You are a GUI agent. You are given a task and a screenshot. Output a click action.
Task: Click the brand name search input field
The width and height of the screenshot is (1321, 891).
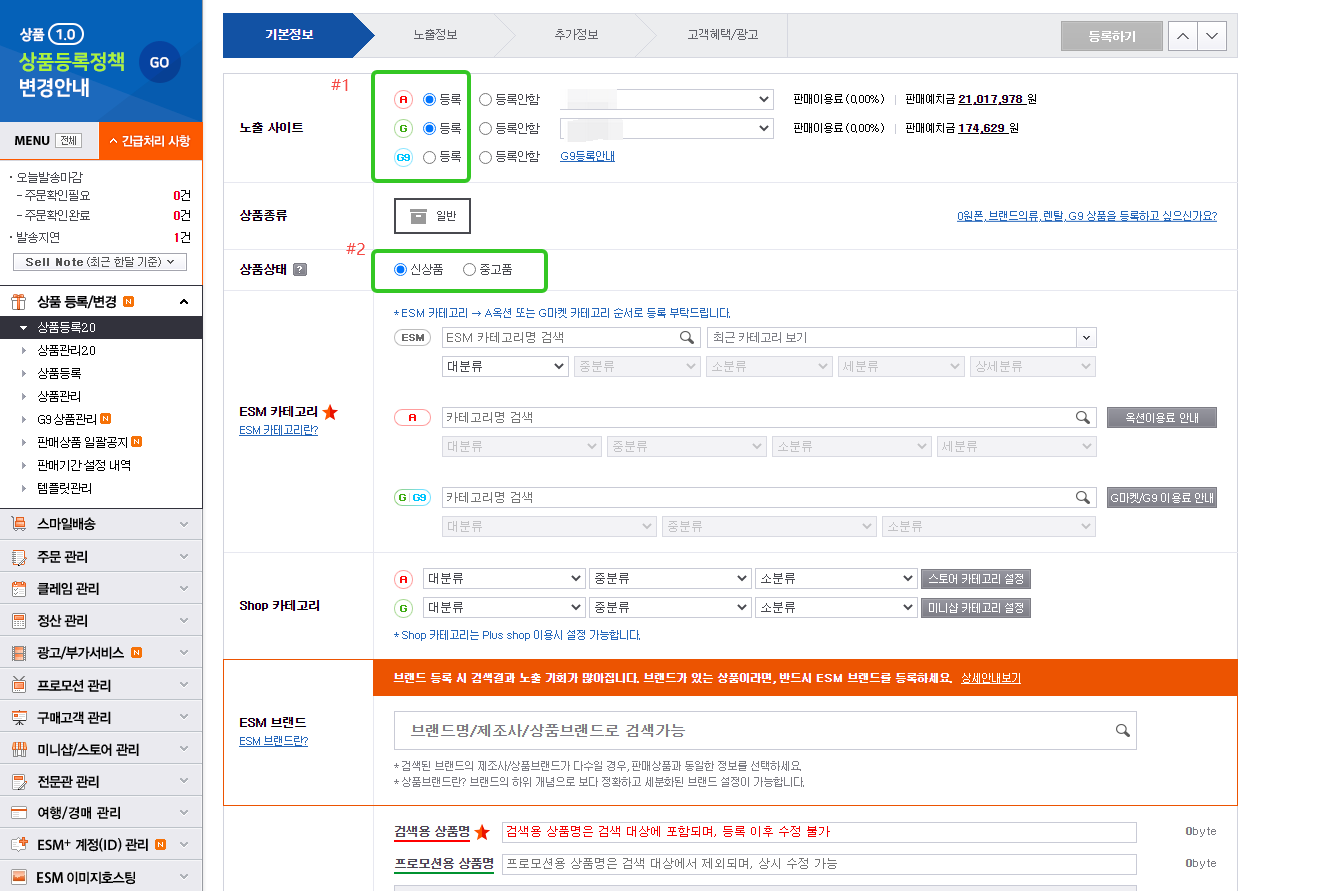(x=700, y=730)
